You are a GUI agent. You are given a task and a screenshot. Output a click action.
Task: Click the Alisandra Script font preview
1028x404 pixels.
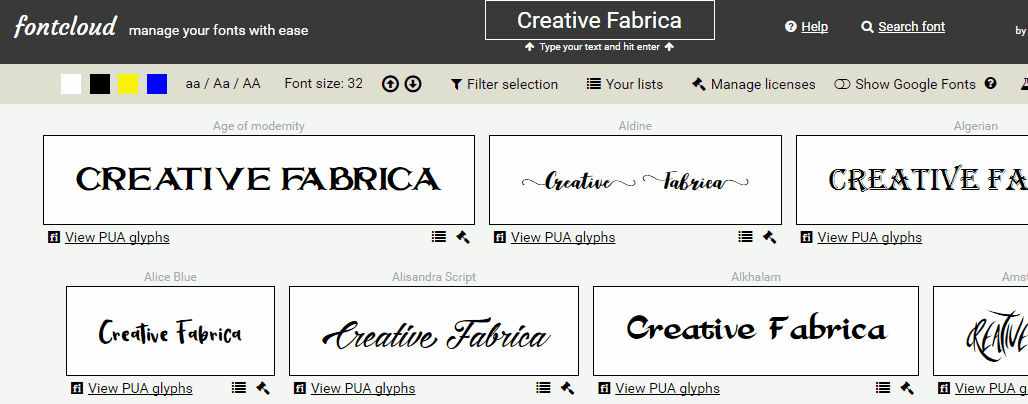click(433, 331)
